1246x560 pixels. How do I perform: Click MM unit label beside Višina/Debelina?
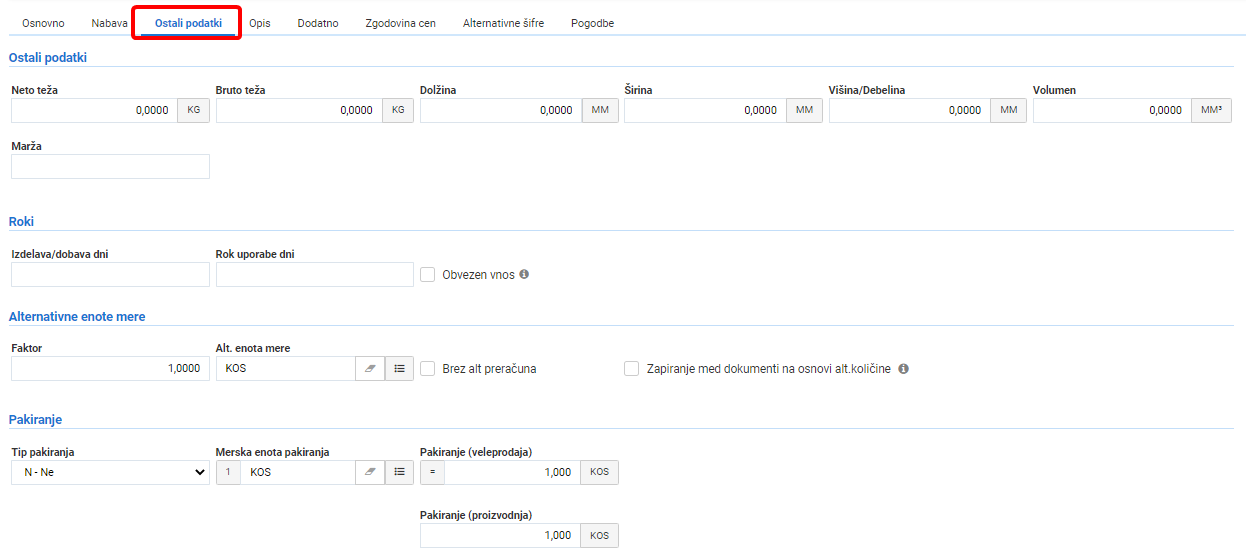point(1009,110)
